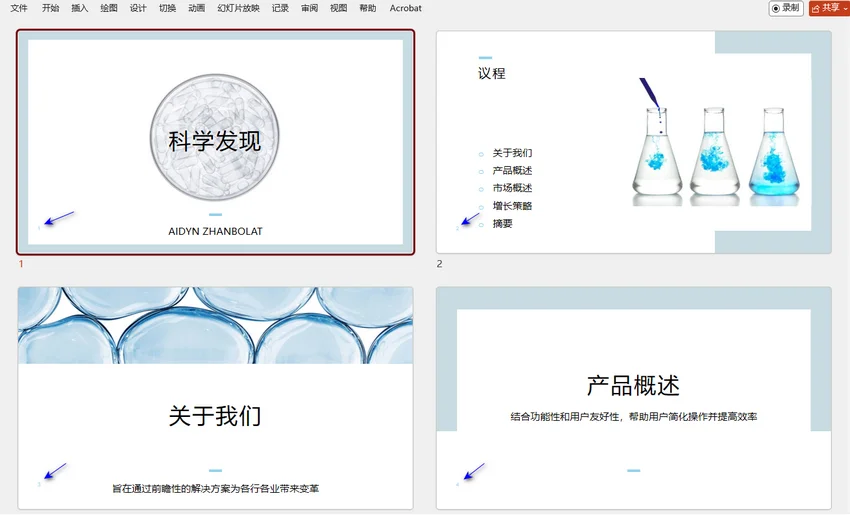Click slide number label 1

click(x=21, y=264)
